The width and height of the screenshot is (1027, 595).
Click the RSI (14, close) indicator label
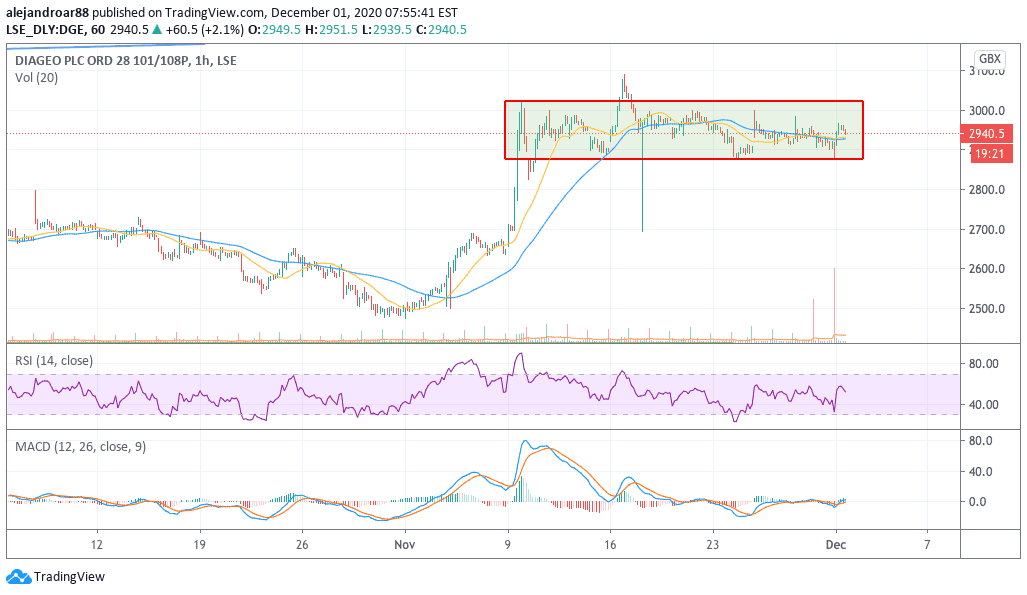coord(54,360)
